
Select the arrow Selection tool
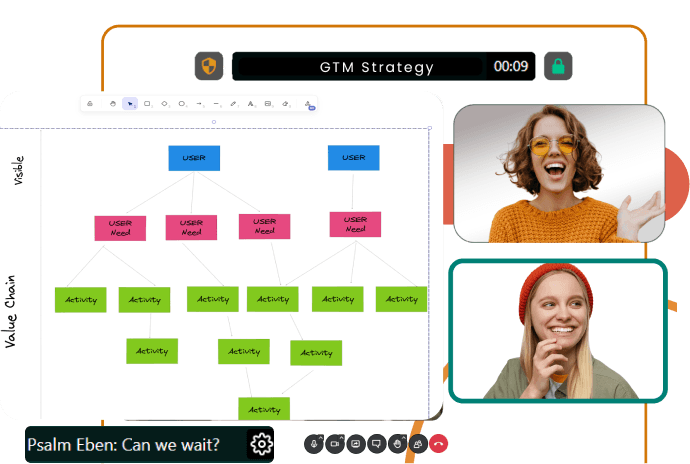pyautogui.click(x=130, y=104)
